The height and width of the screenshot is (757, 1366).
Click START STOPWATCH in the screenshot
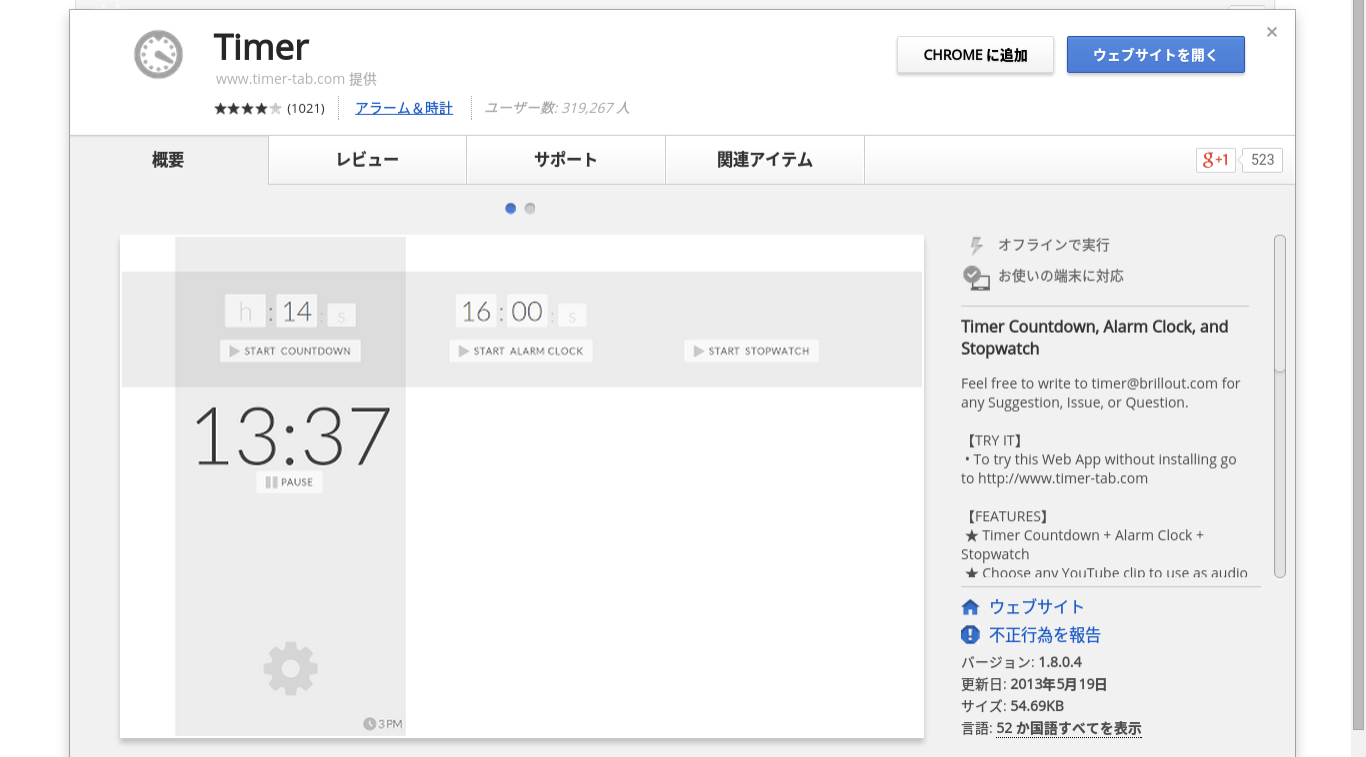point(752,351)
